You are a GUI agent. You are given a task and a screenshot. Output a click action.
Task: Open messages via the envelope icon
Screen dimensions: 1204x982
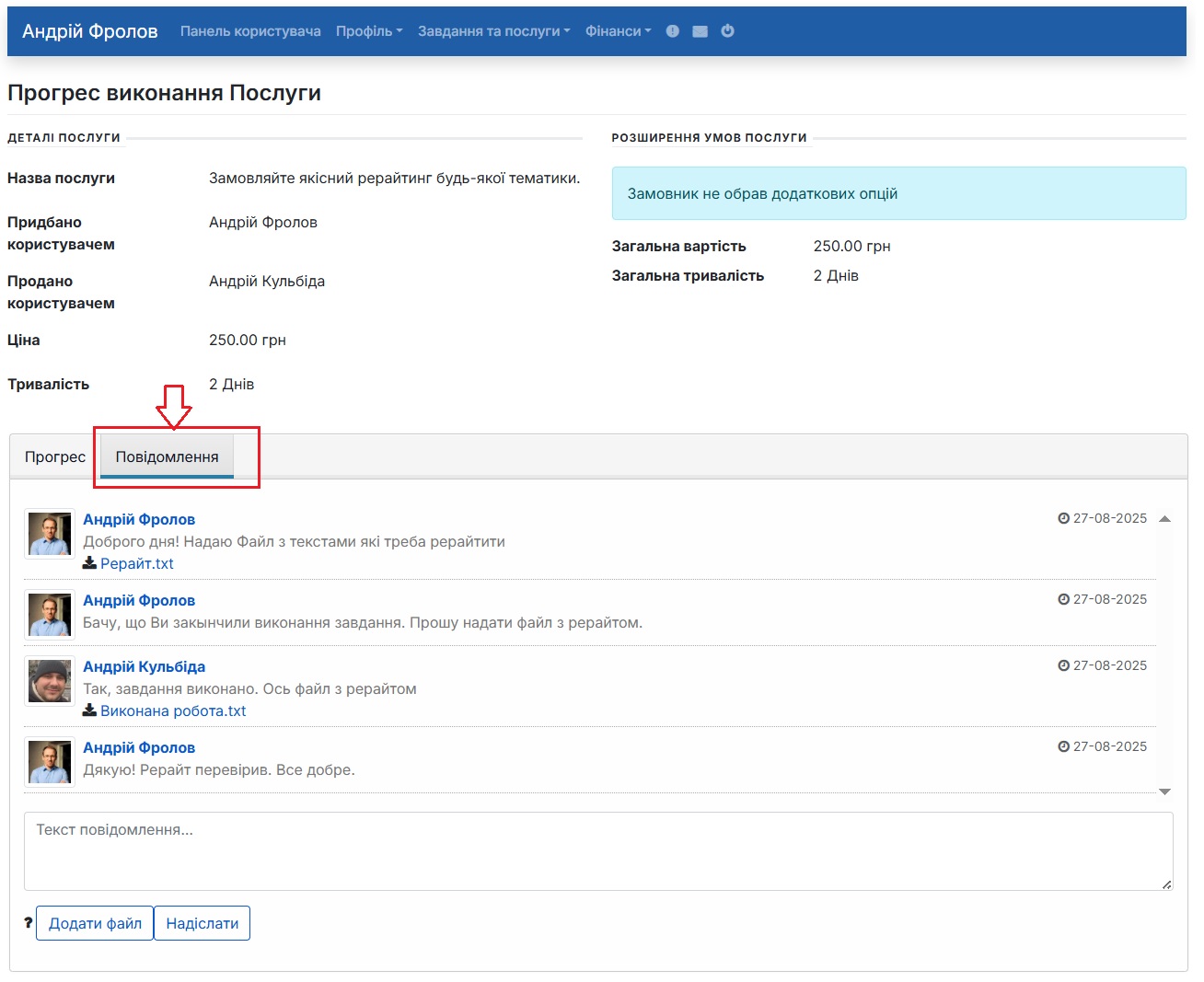[700, 31]
